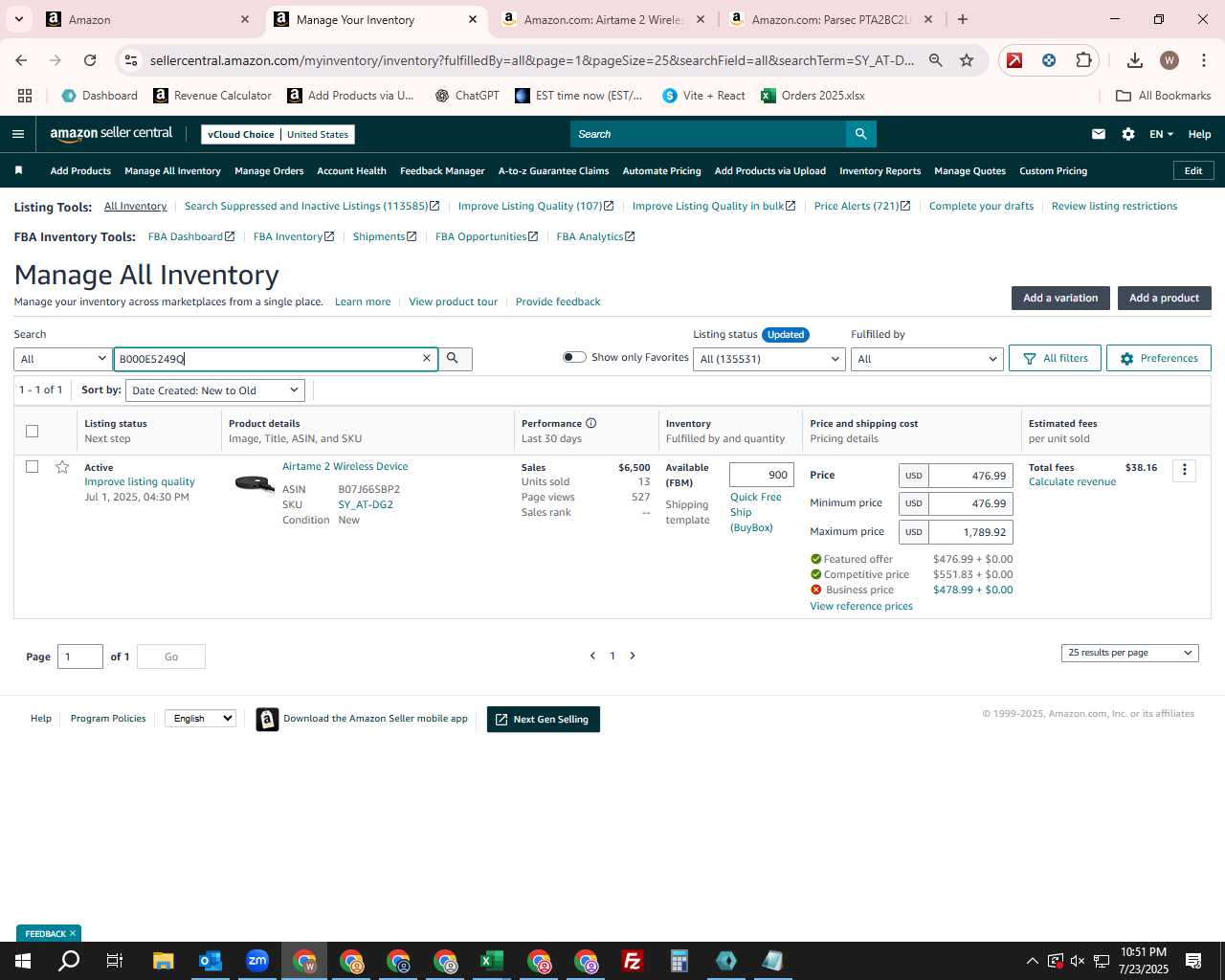This screenshot has width=1225, height=980.
Task: Click the inventory search magnifier button
Action: 453,358
